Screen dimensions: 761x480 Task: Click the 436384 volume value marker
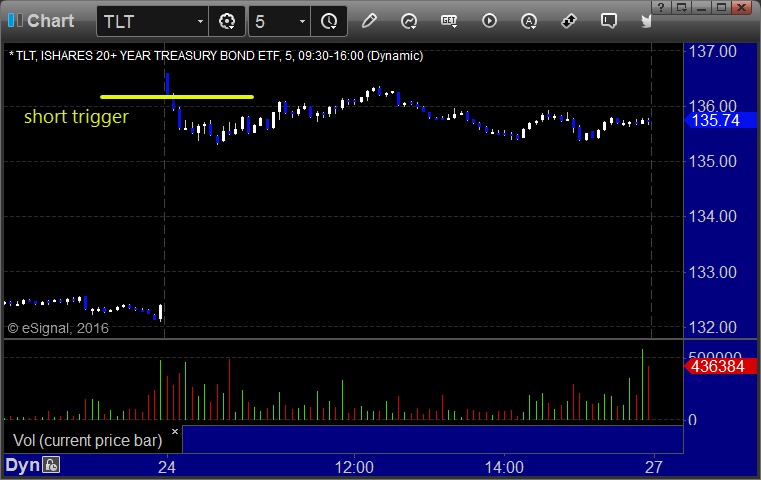(x=720, y=366)
